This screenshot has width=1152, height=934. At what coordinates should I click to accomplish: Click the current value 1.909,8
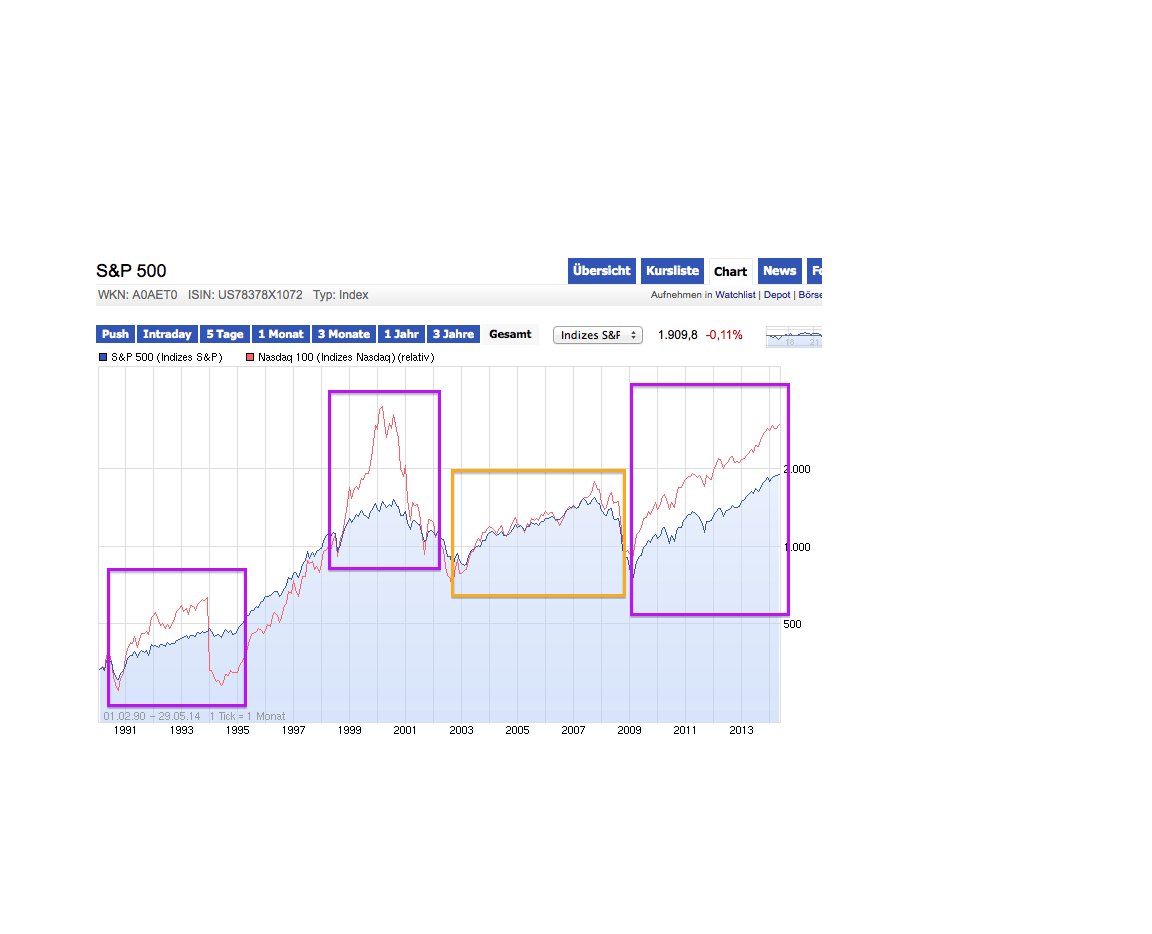click(677, 335)
